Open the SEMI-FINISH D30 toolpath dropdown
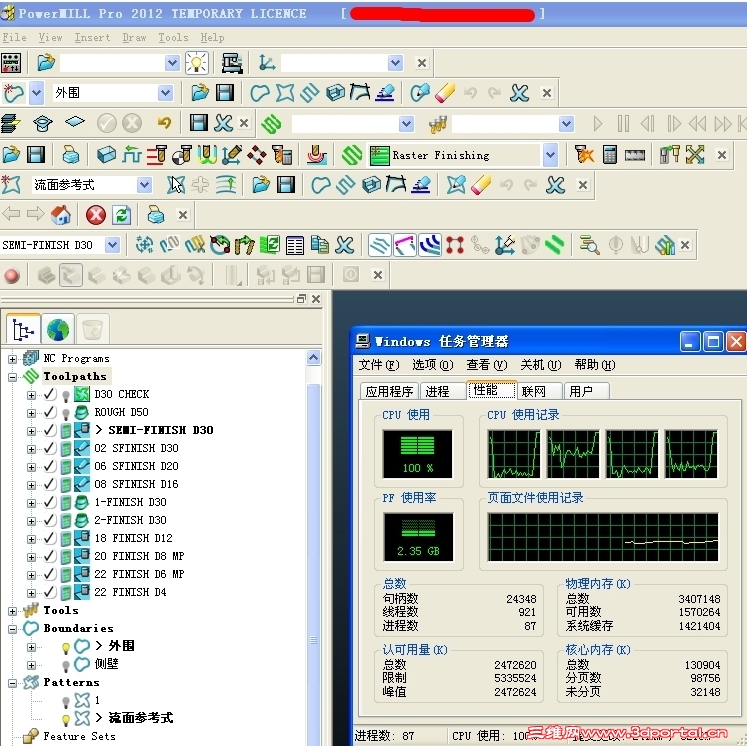The image size is (747, 746). pyautogui.click(x=112, y=245)
